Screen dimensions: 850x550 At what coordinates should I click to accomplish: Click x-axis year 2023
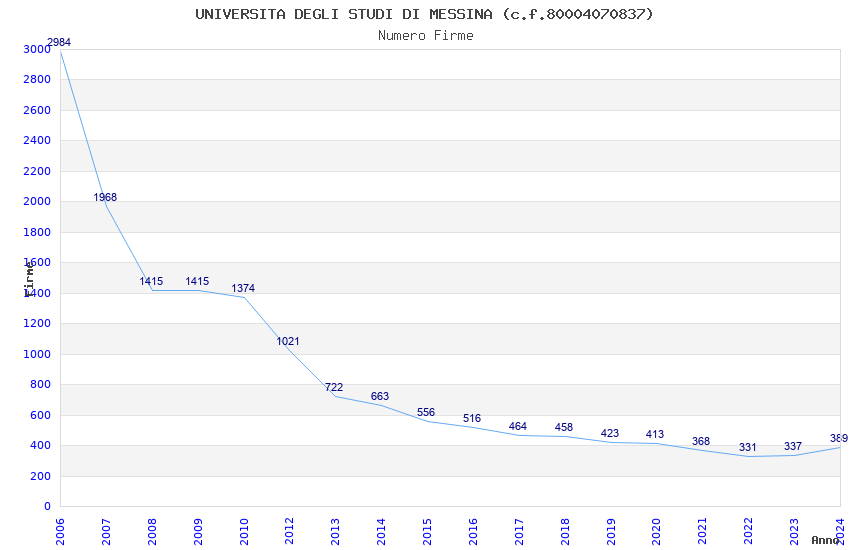click(794, 532)
